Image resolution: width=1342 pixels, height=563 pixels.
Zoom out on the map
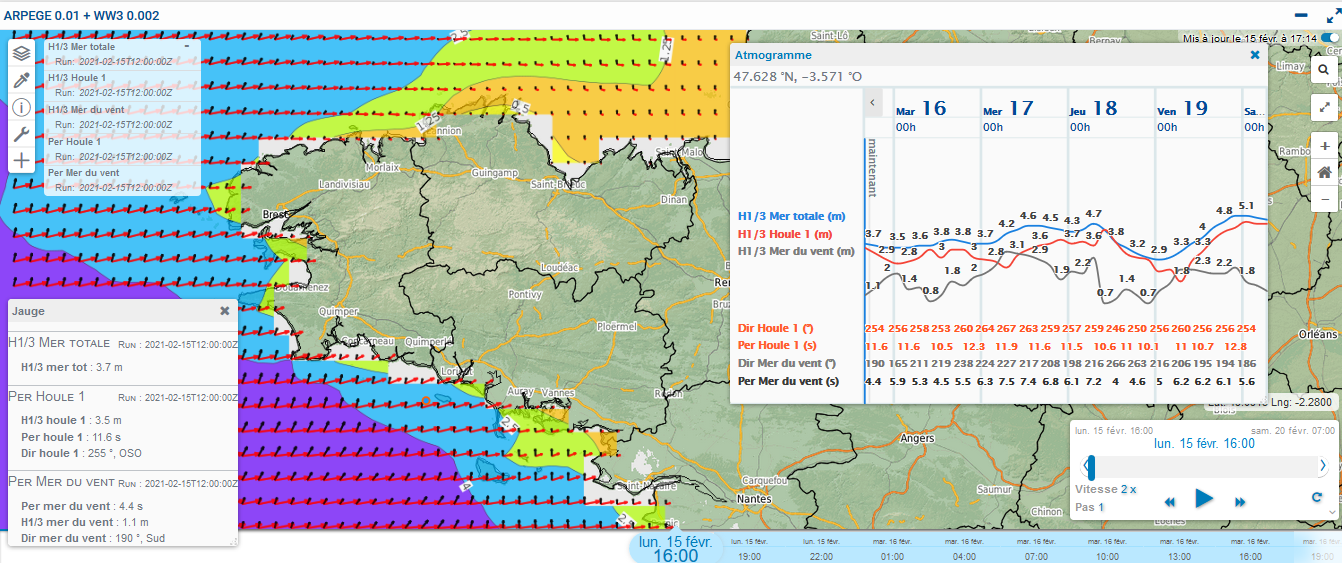click(x=1324, y=198)
